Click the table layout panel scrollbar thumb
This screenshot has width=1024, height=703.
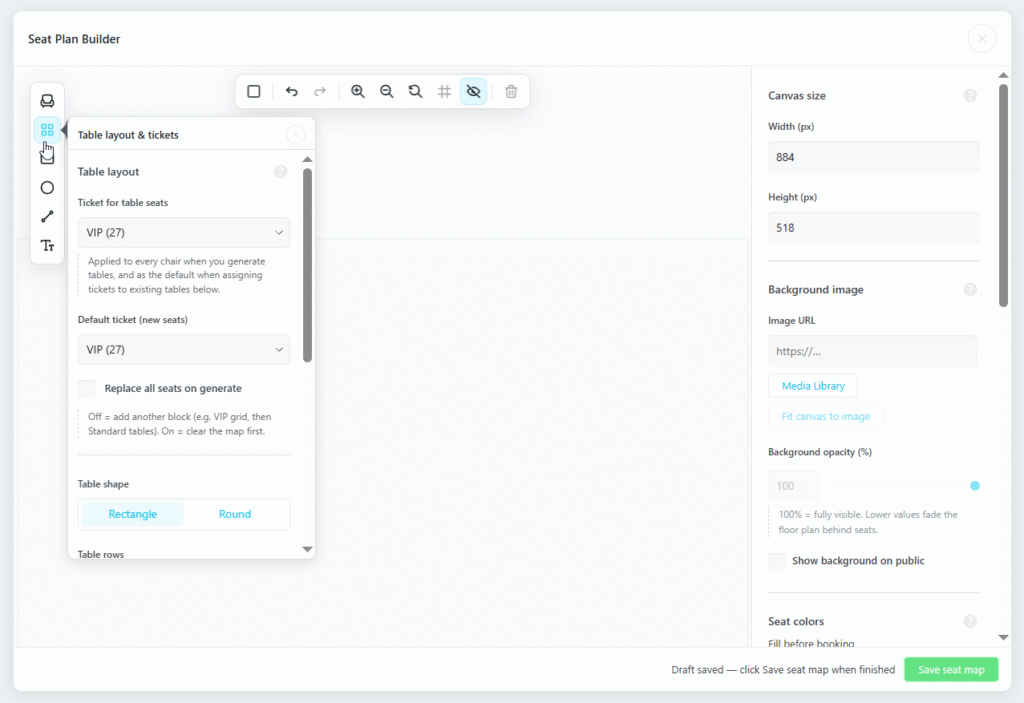pos(308,265)
